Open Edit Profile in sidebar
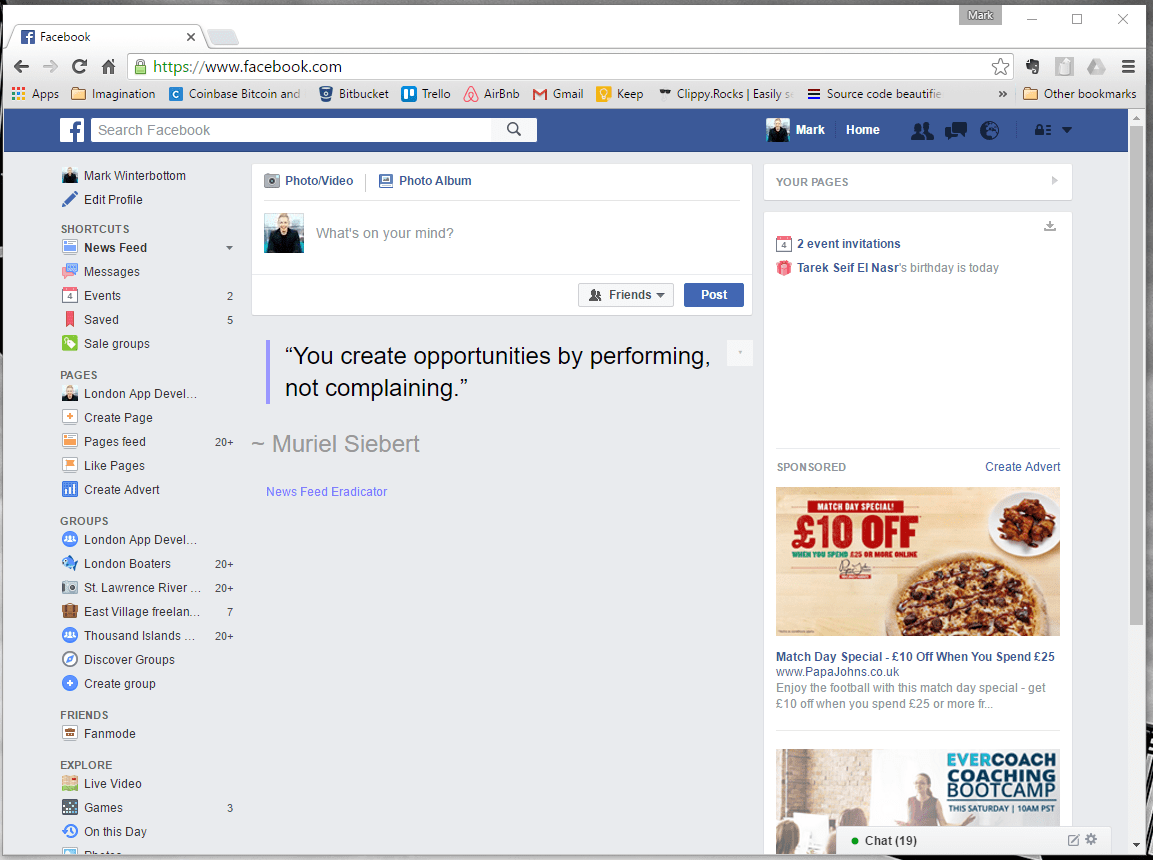The width and height of the screenshot is (1153, 860). click(113, 200)
